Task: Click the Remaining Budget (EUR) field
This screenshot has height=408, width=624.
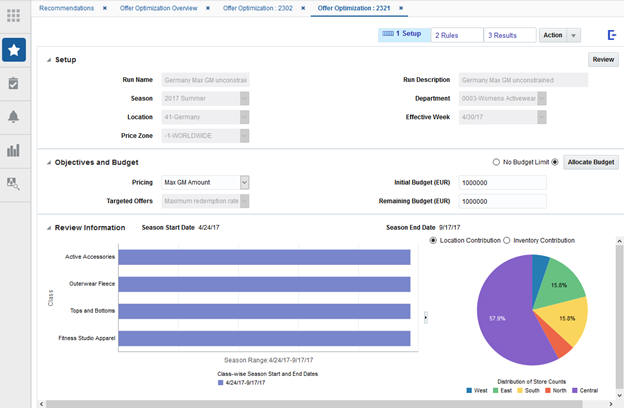Action: point(502,201)
